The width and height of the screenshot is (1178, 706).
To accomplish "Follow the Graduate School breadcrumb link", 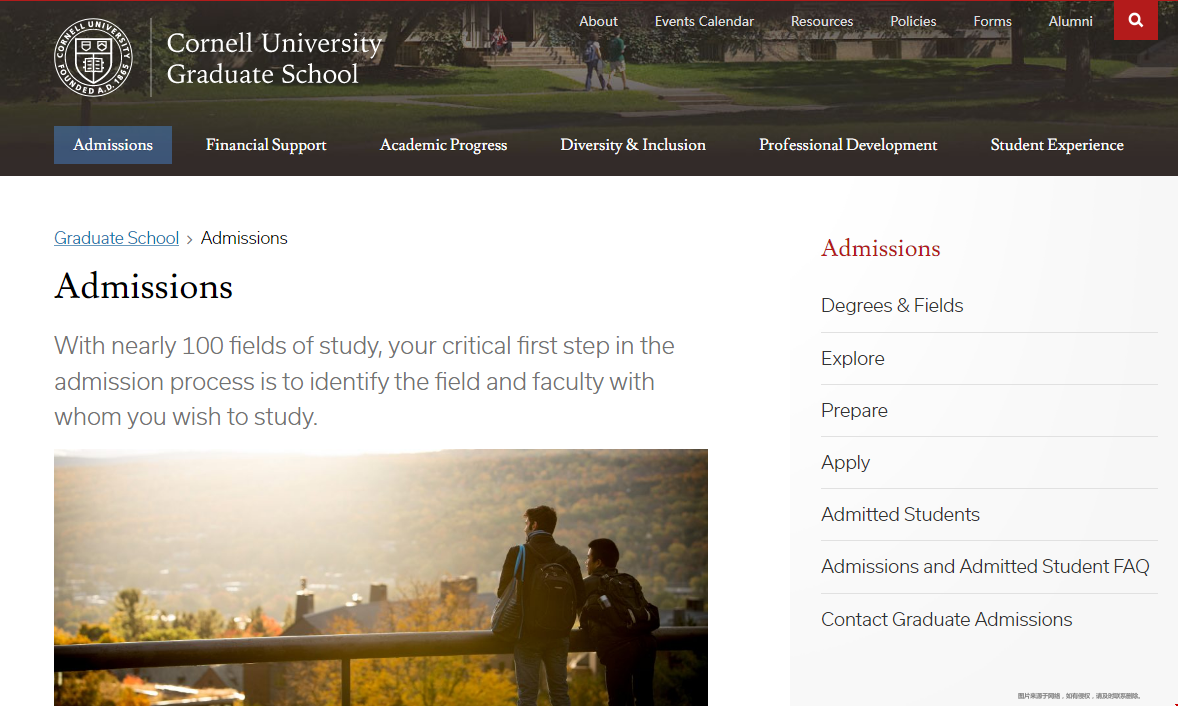I will [x=116, y=238].
